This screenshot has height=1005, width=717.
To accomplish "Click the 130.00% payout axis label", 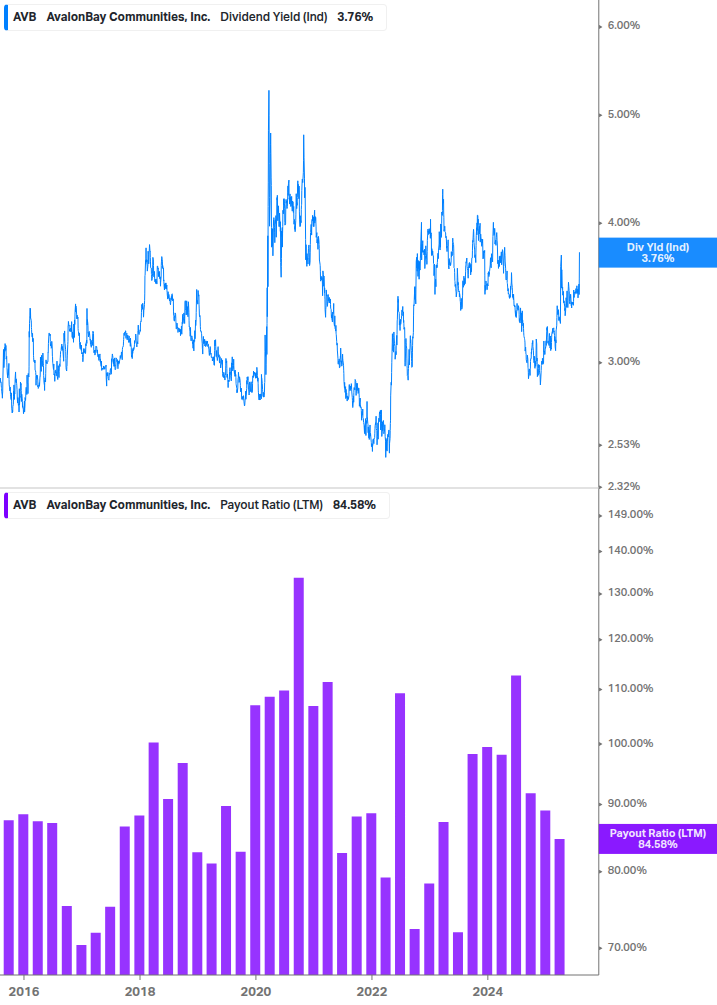I will click(x=630, y=592).
